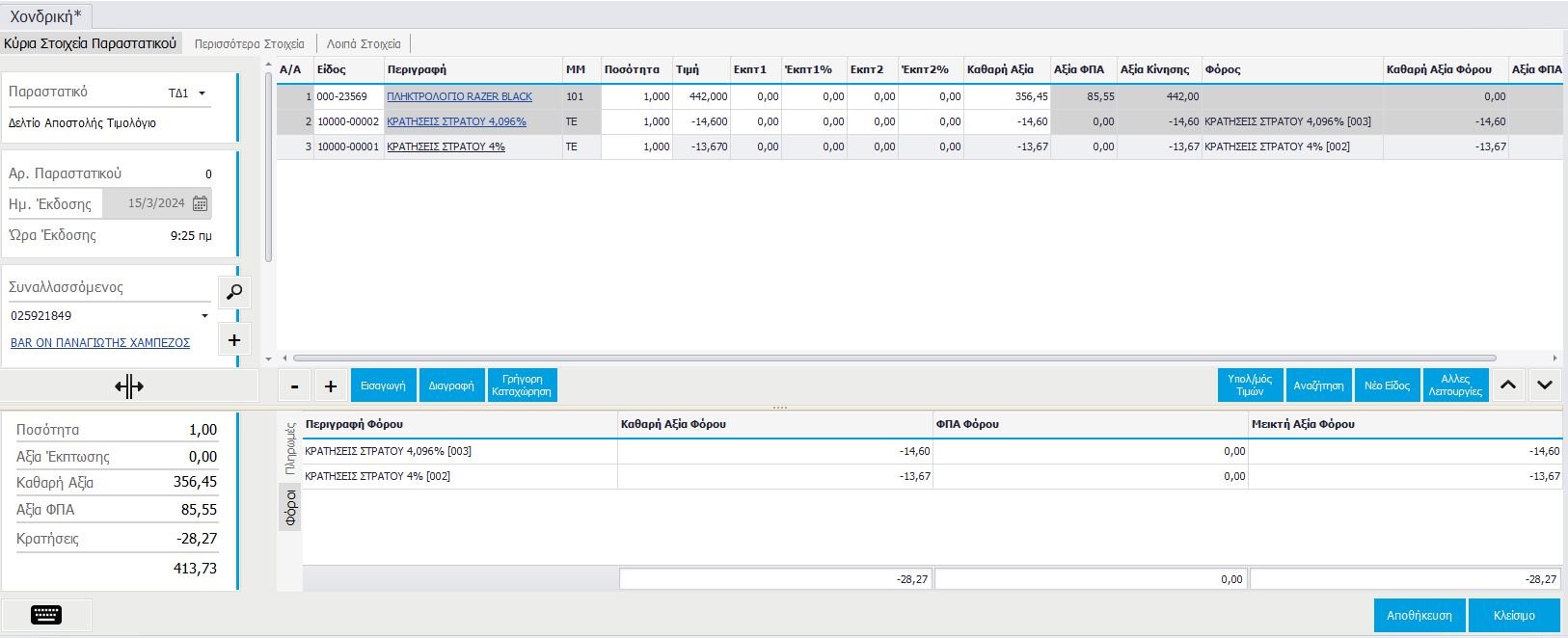Click the horizontal resize splitter icon

[128, 386]
